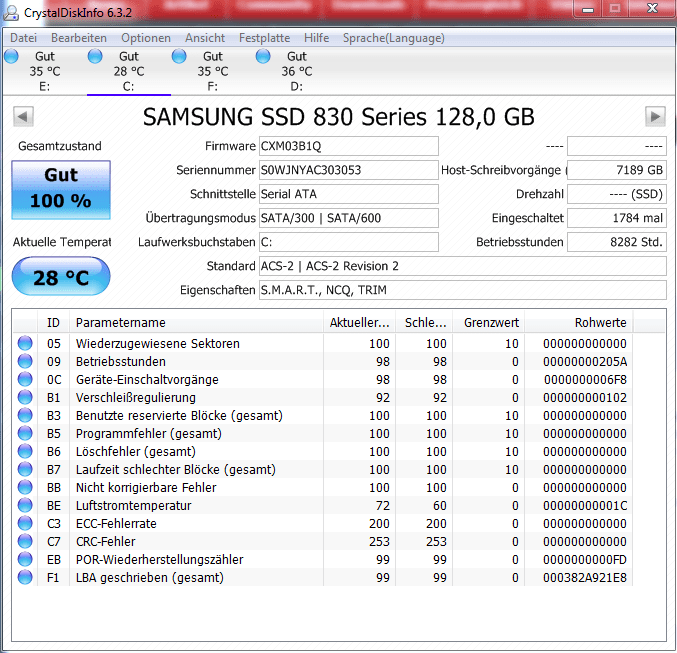Click raw value 000382A921E8
Image resolution: width=677 pixels, height=653 pixels.
585,577
